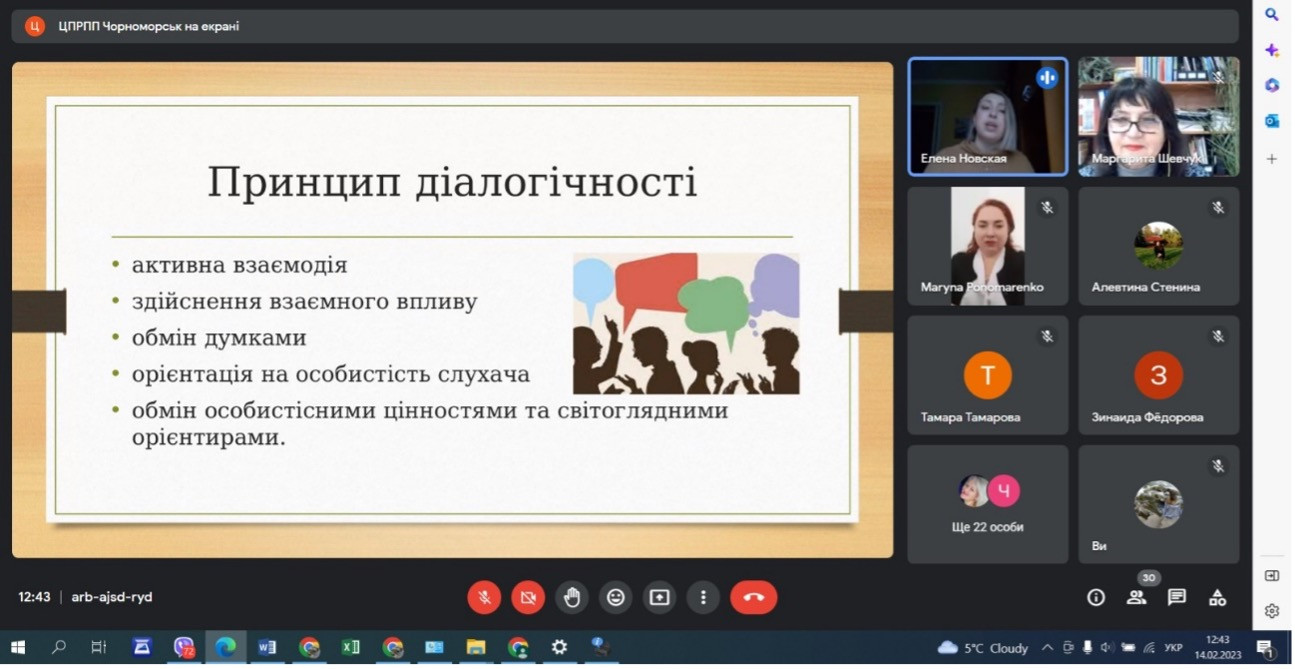
Task: Click muted mic icon on Алевтина Стенина tile
Action: point(1218,208)
